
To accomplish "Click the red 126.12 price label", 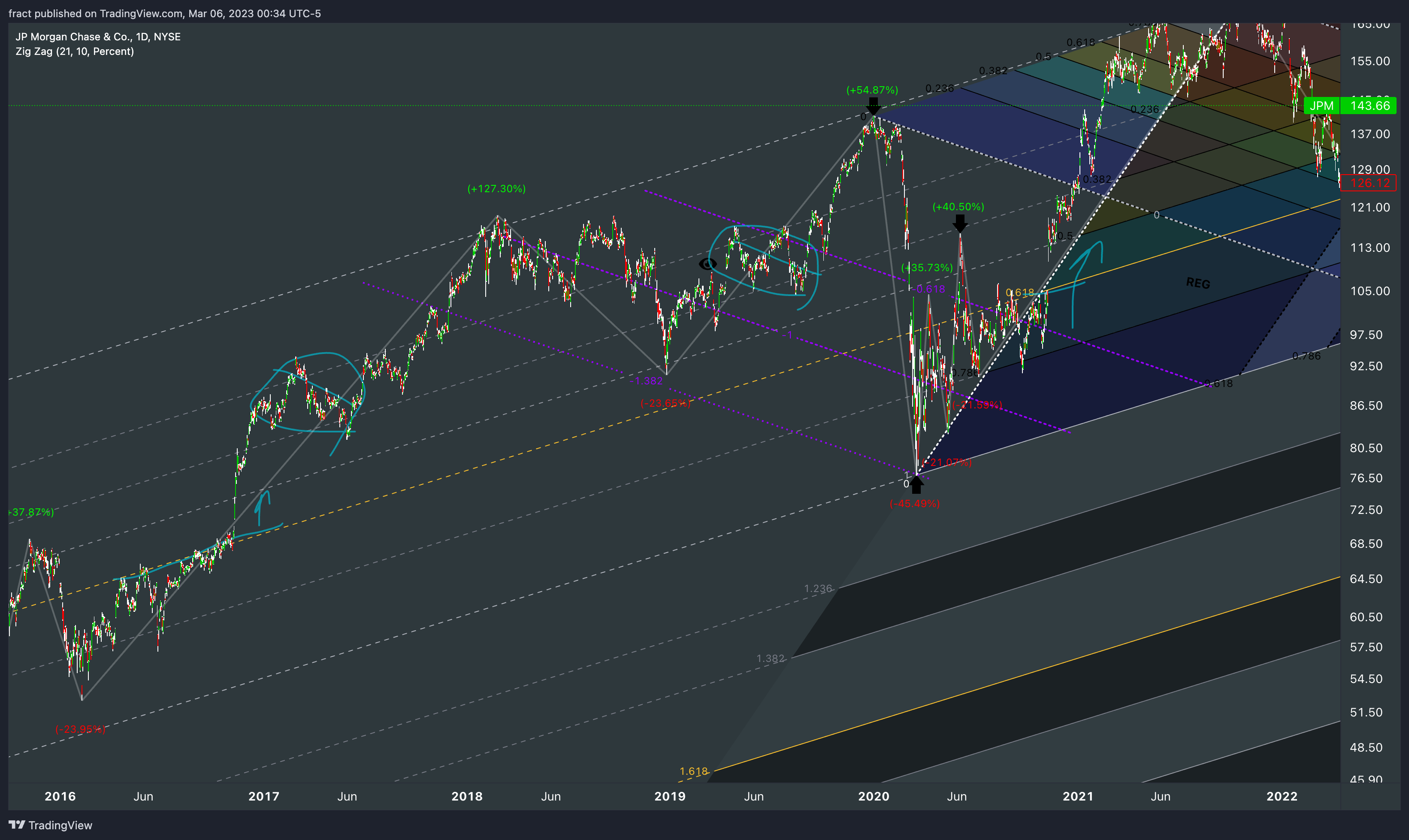I will tap(1370, 183).
